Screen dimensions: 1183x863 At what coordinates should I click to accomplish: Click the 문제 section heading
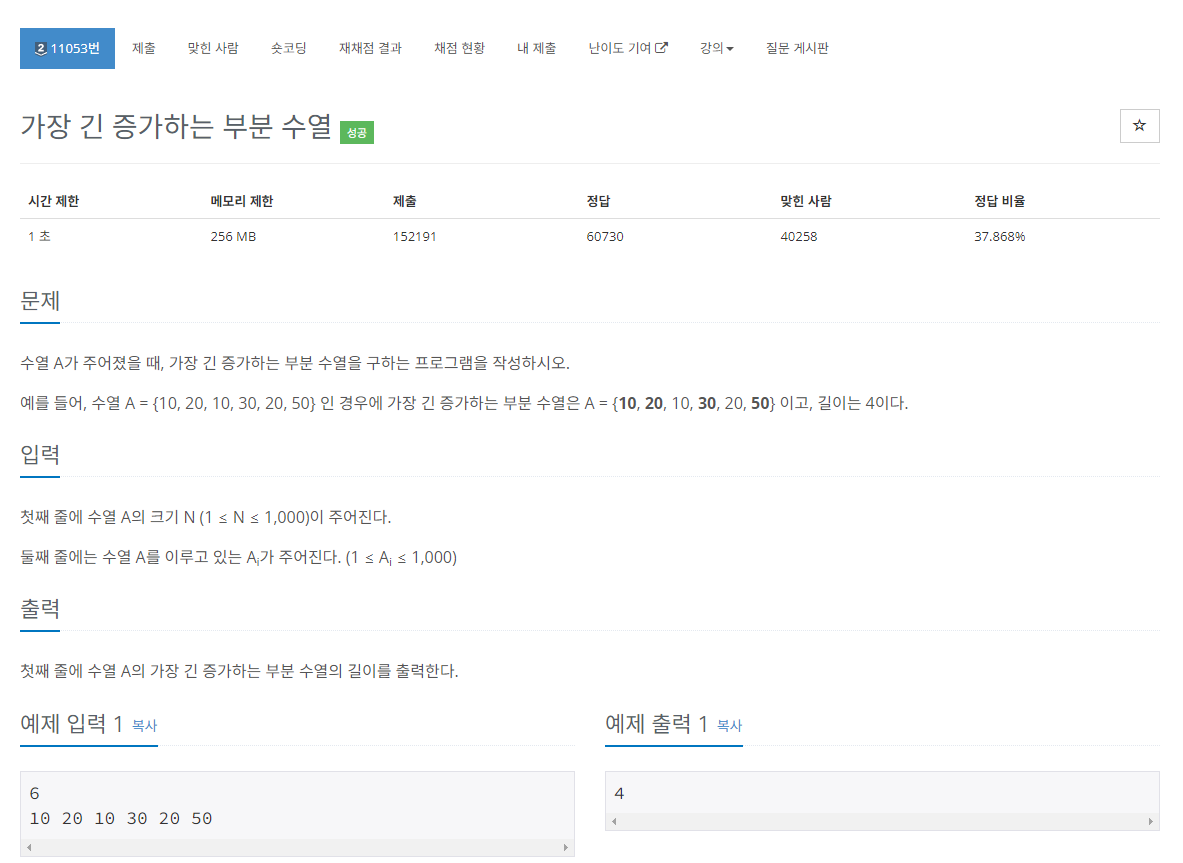40,301
